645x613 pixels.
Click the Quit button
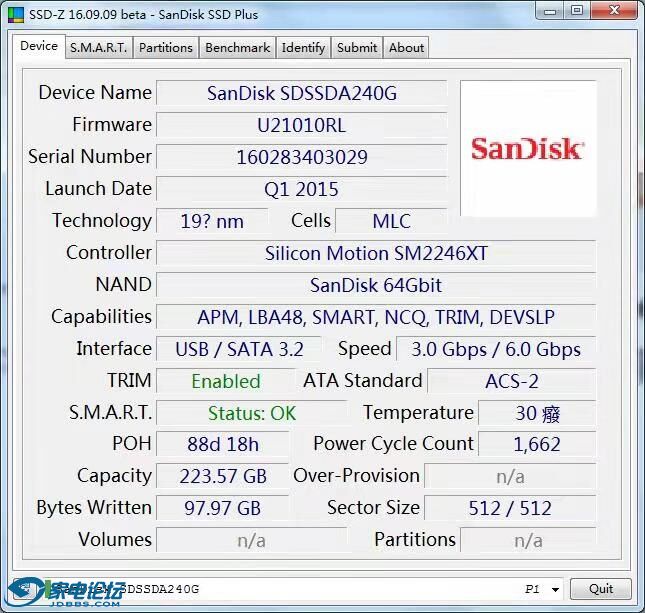tap(601, 589)
